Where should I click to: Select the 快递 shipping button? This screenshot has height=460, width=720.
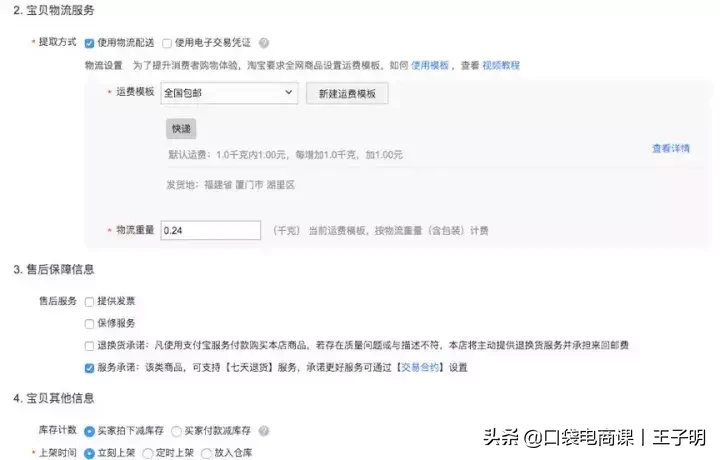click(x=181, y=129)
